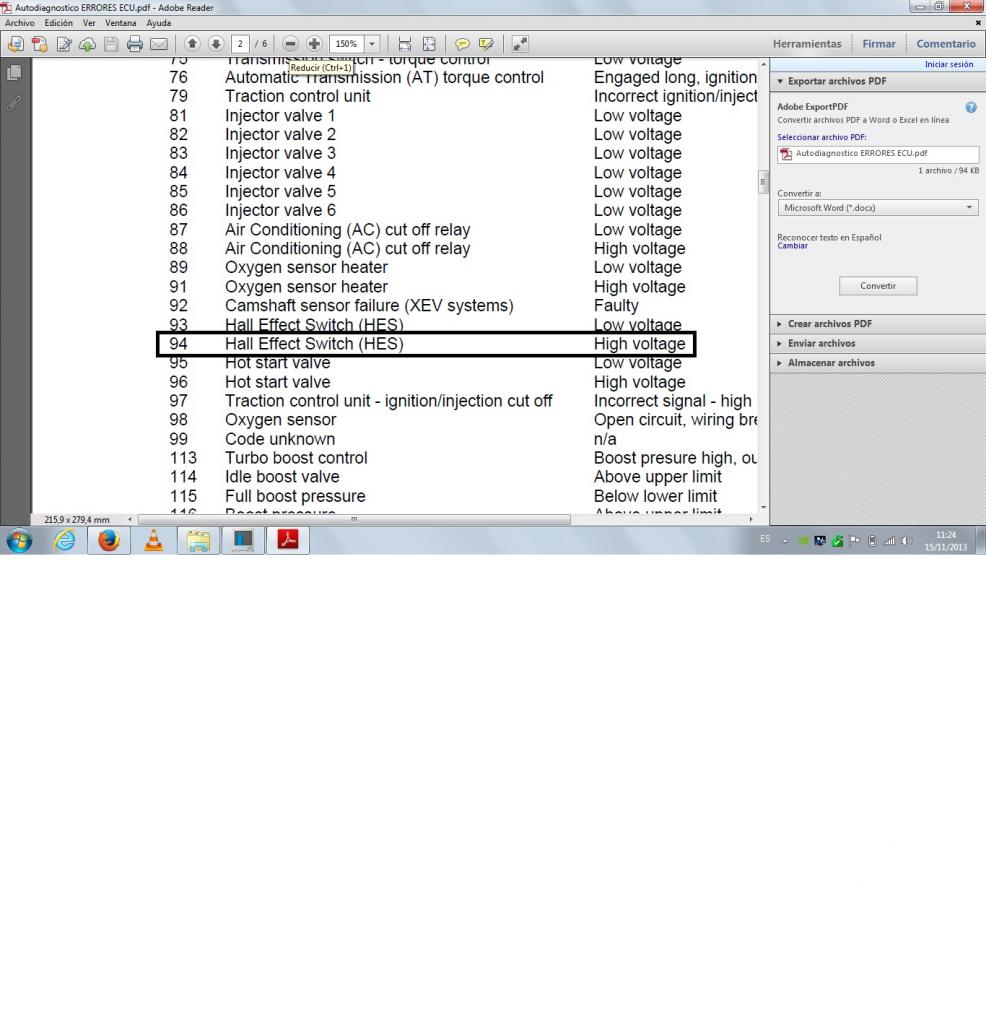This screenshot has width=986, height=1024.
Task: Open the Ventana menu
Action: coord(120,23)
